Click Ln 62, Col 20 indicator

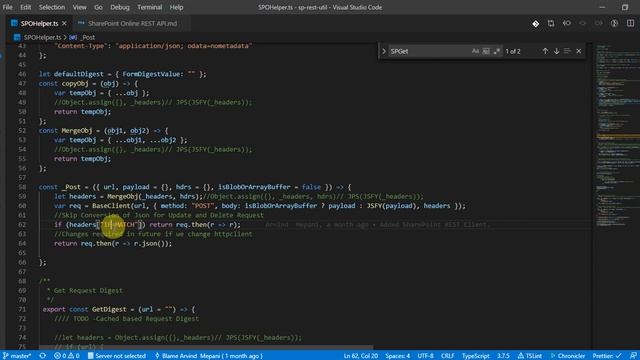point(361,356)
